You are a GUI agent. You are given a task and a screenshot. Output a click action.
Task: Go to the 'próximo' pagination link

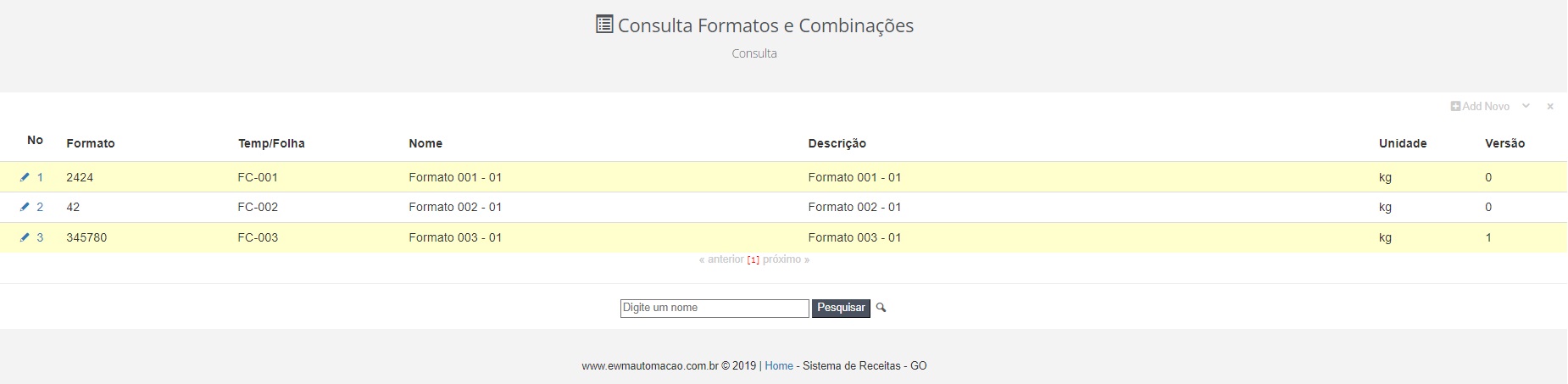786,259
